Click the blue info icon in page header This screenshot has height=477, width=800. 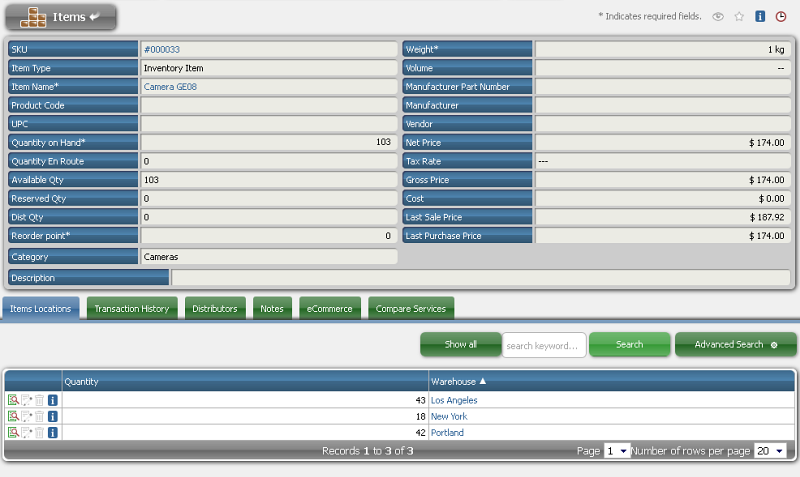click(x=760, y=17)
